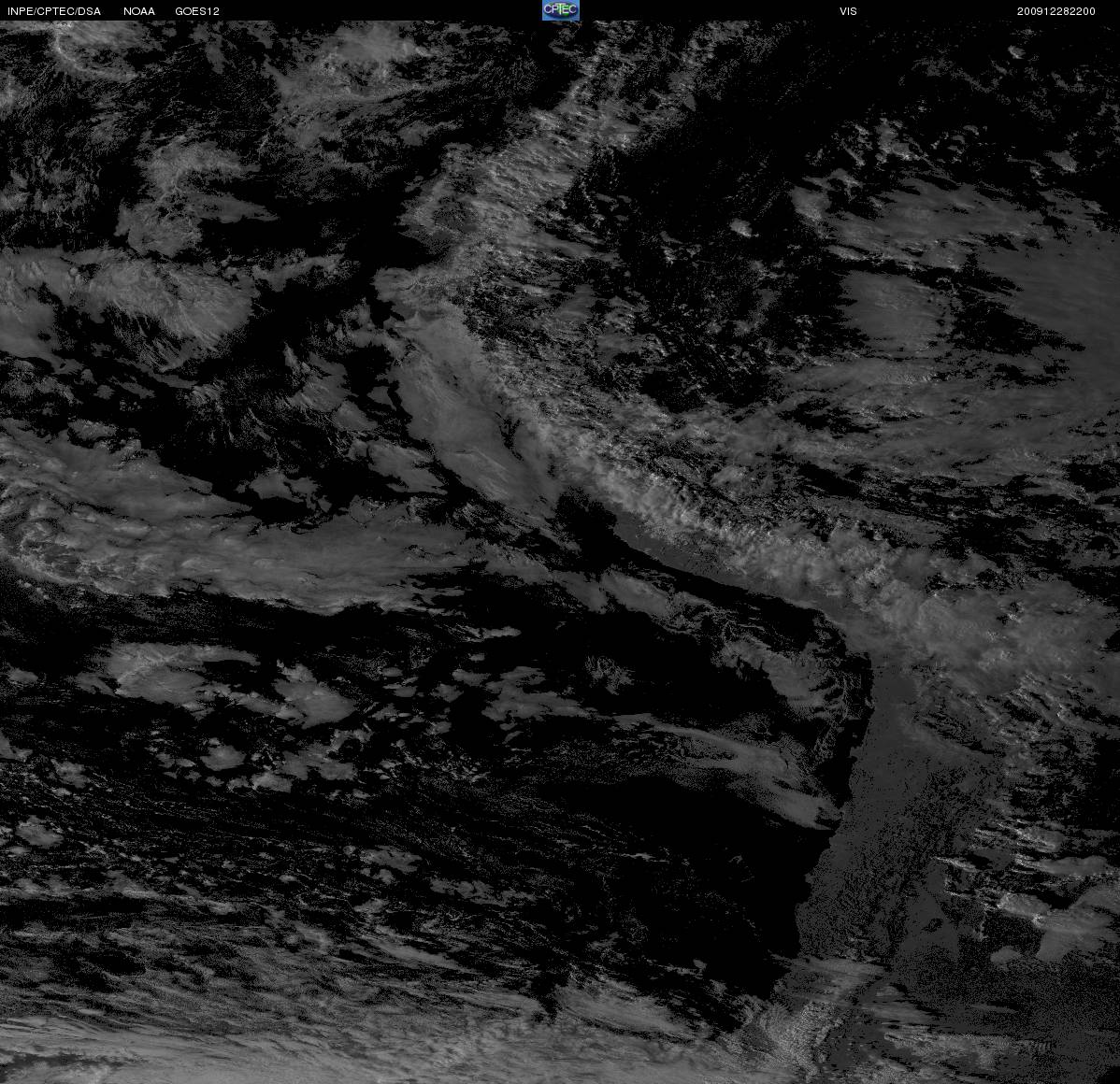1120x1084 pixels.
Task: Click the CPTEC logo in the header
Action: 560,10
